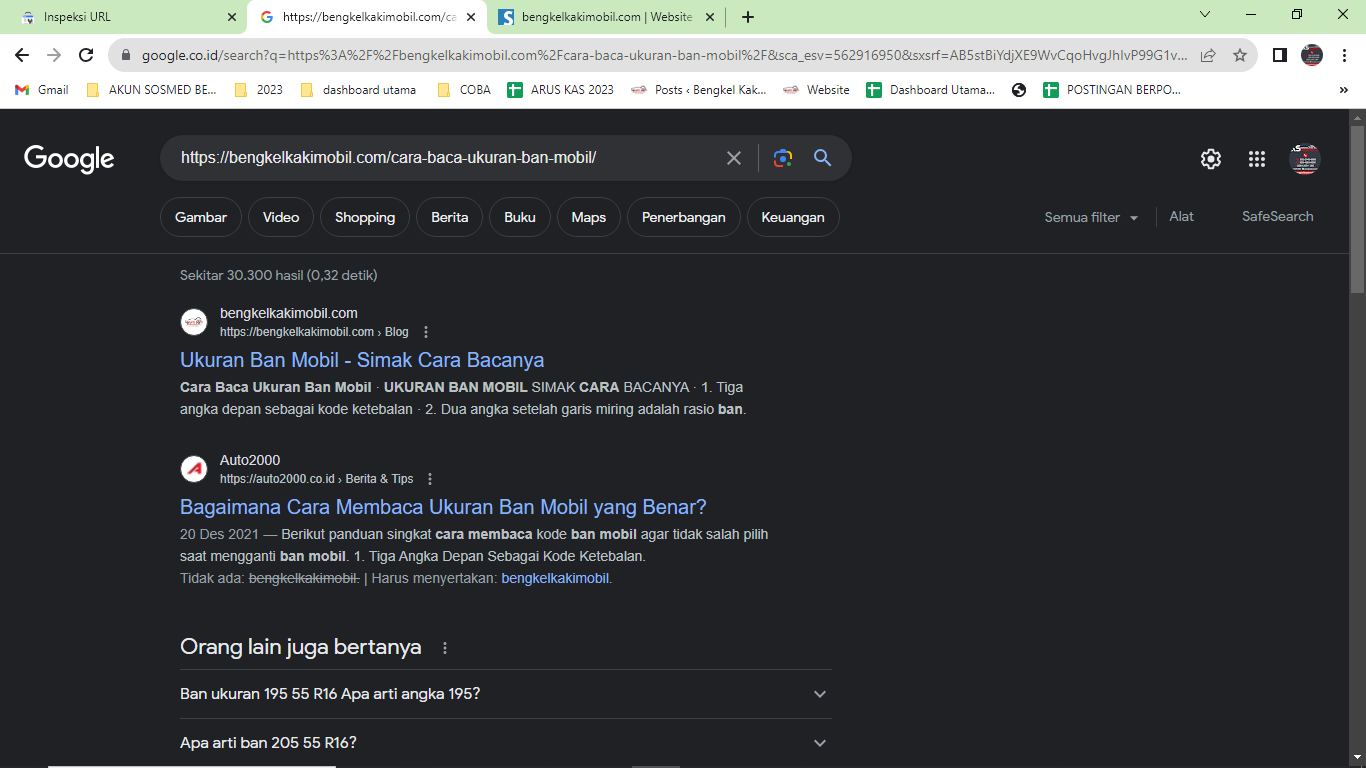
Task: Filter results by Keuangan
Action: [793, 217]
